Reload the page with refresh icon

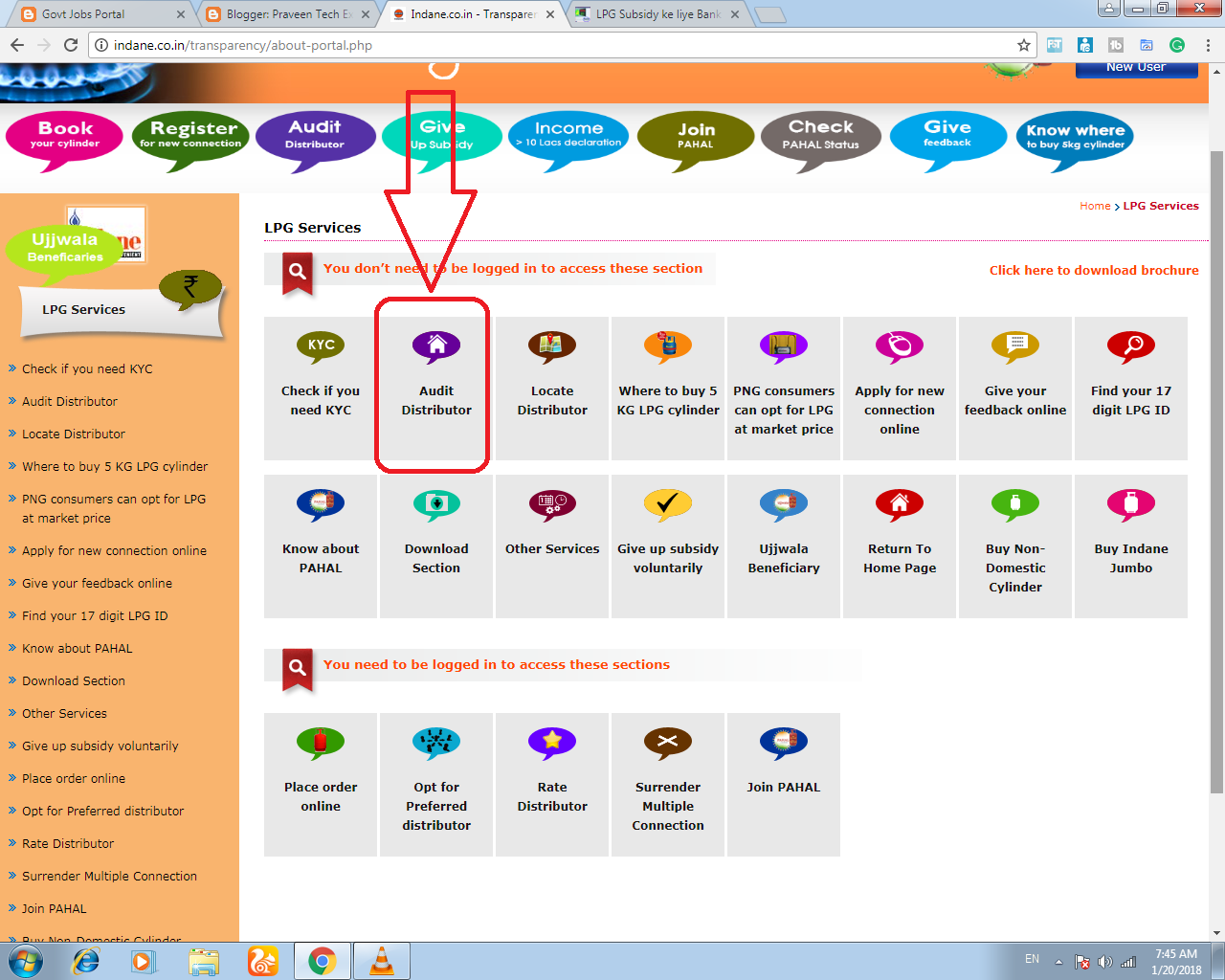(71, 45)
